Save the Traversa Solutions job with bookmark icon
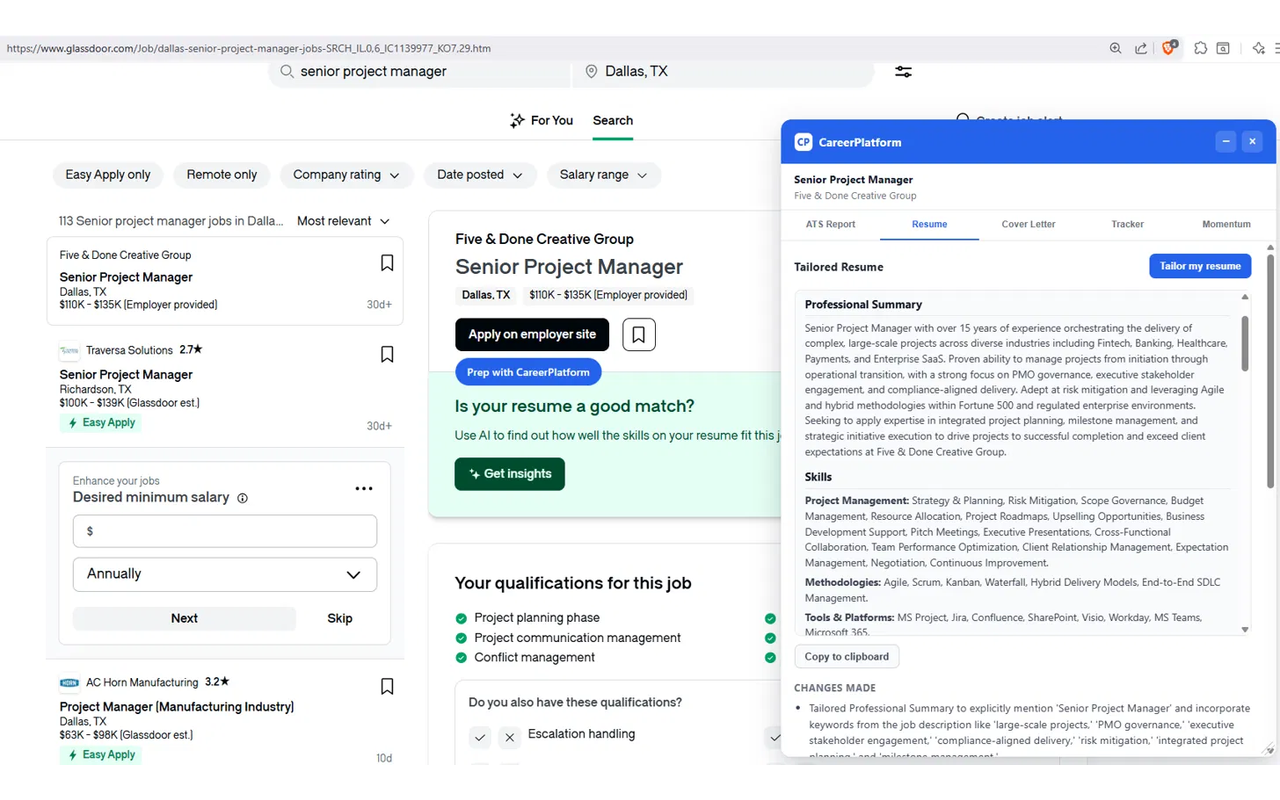The width and height of the screenshot is (1280, 800). pyautogui.click(x=387, y=354)
